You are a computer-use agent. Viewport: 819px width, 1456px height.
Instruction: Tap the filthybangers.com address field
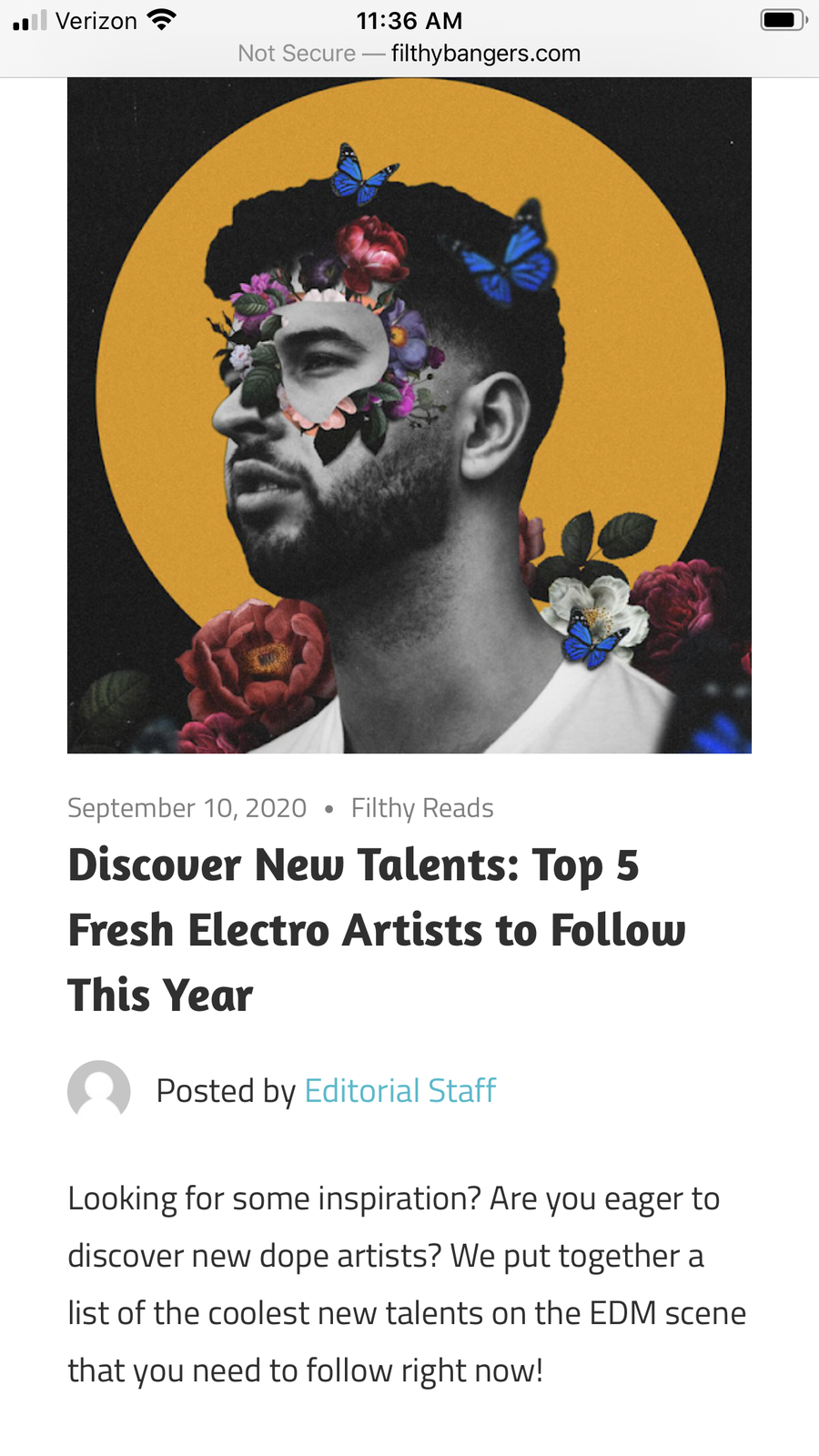[x=486, y=54]
